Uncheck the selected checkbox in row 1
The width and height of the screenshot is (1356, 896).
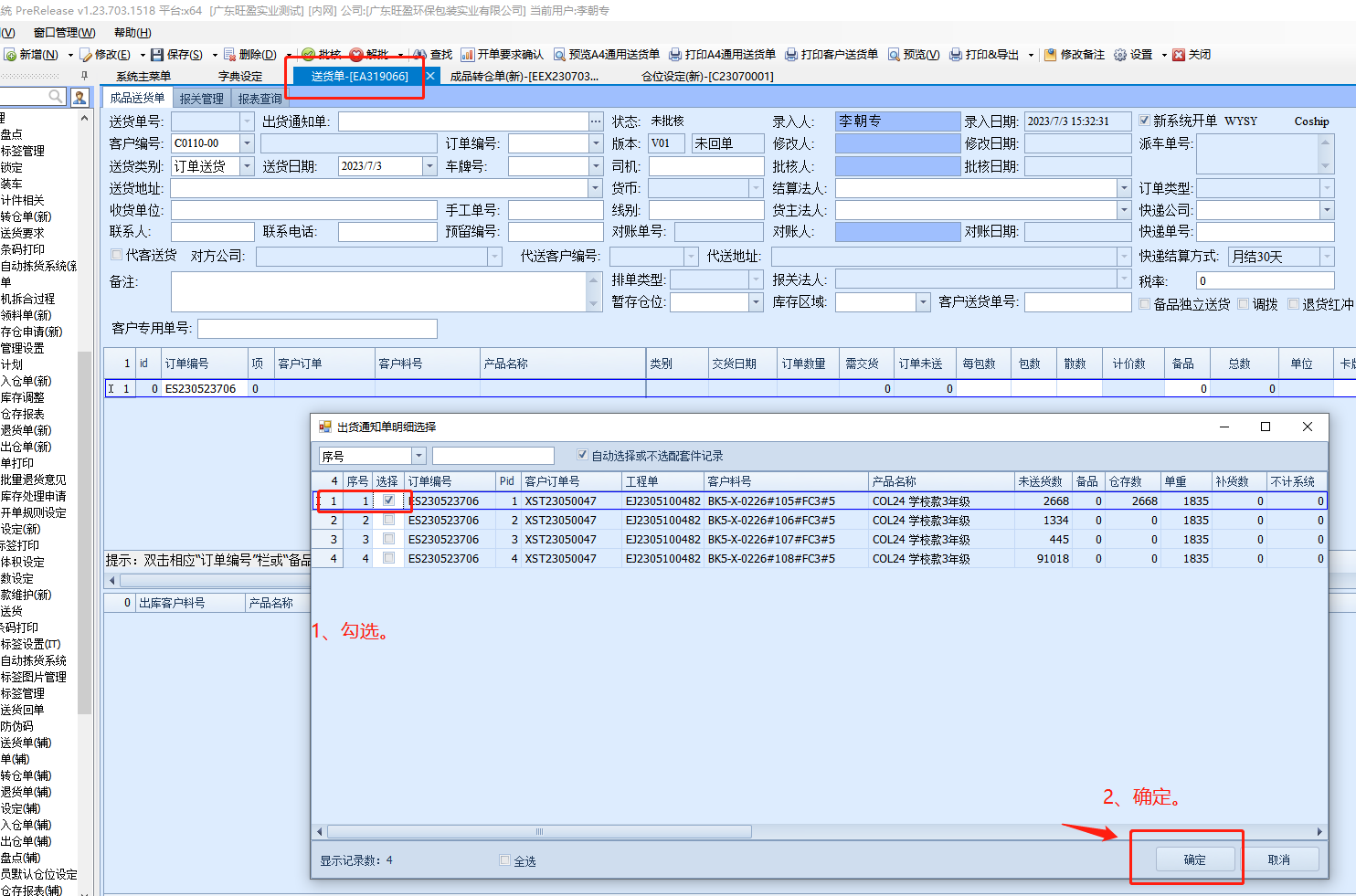[388, 501]
